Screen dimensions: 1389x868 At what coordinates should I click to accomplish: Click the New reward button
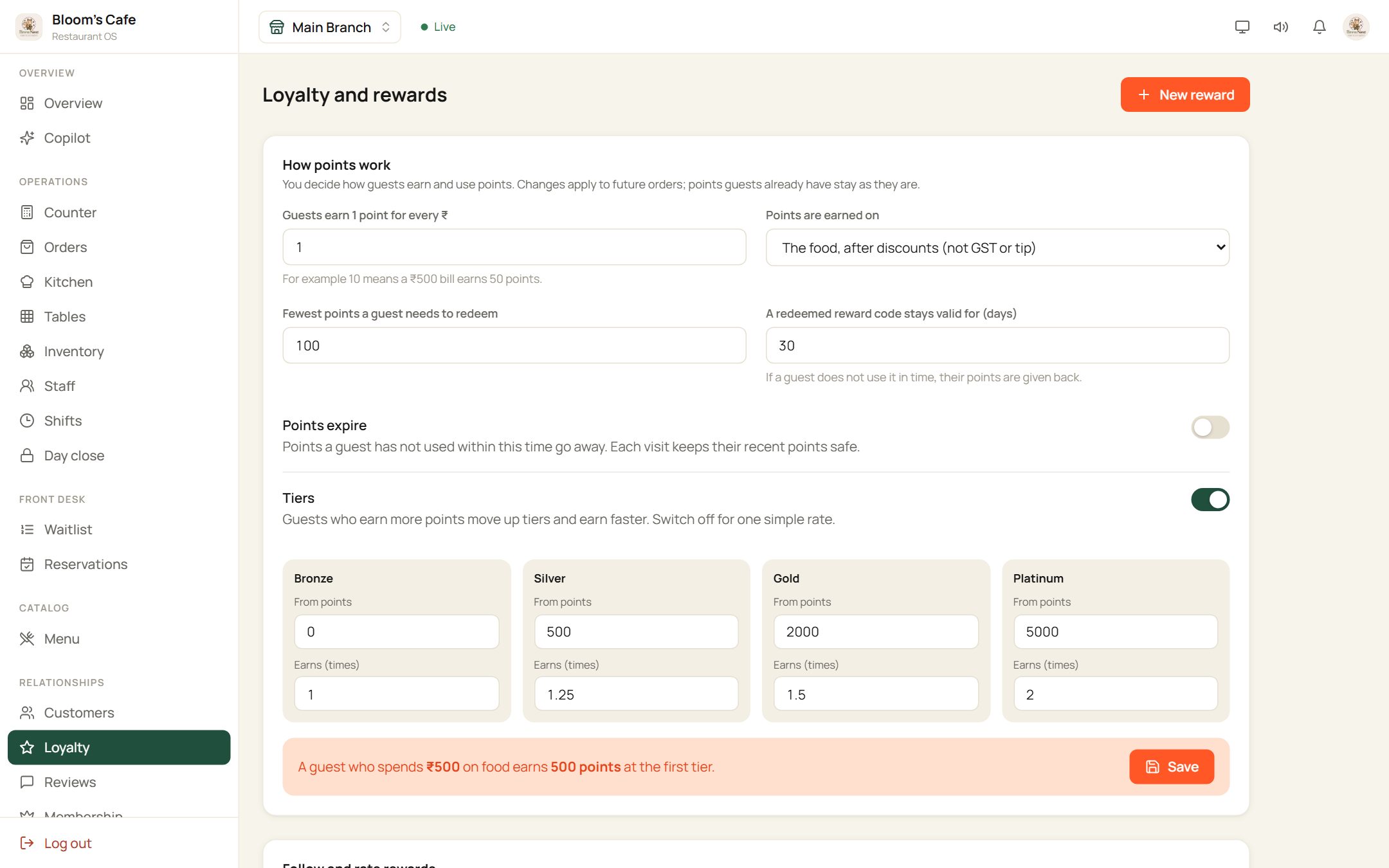click(x=1185, y=95)
